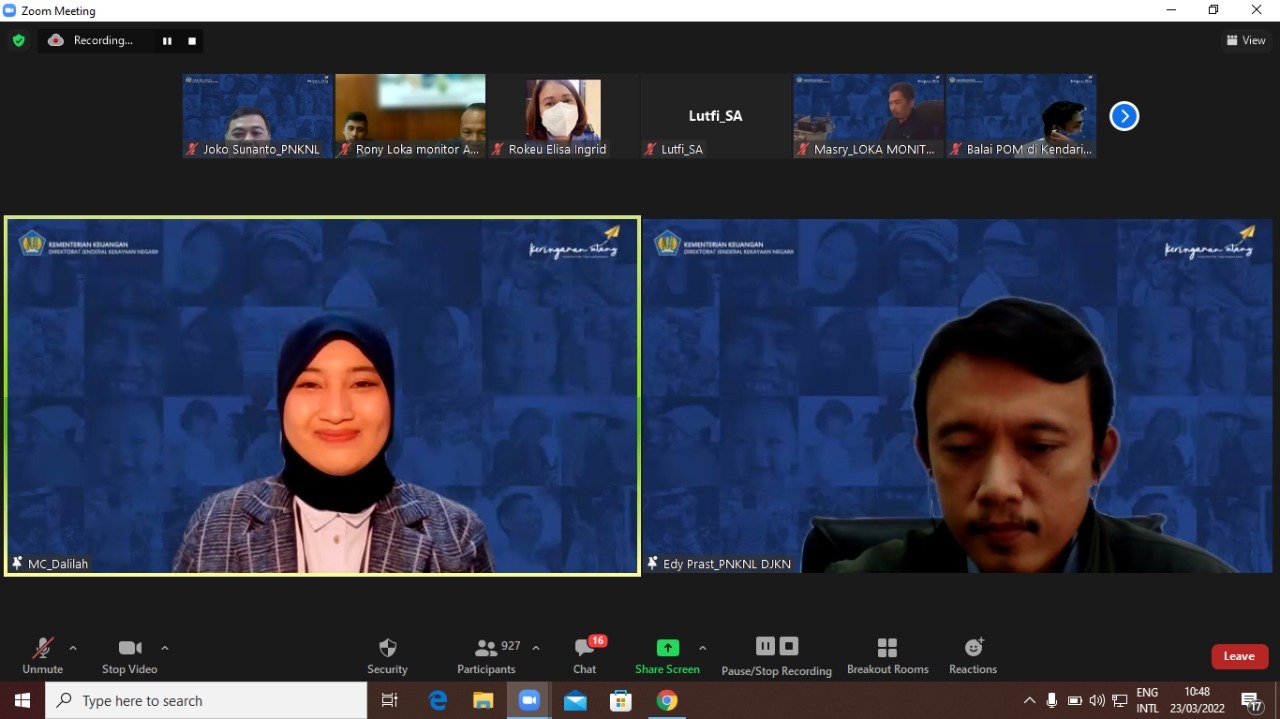
Task: Open the Reactions menu
Action: click(x=973, y=655)
